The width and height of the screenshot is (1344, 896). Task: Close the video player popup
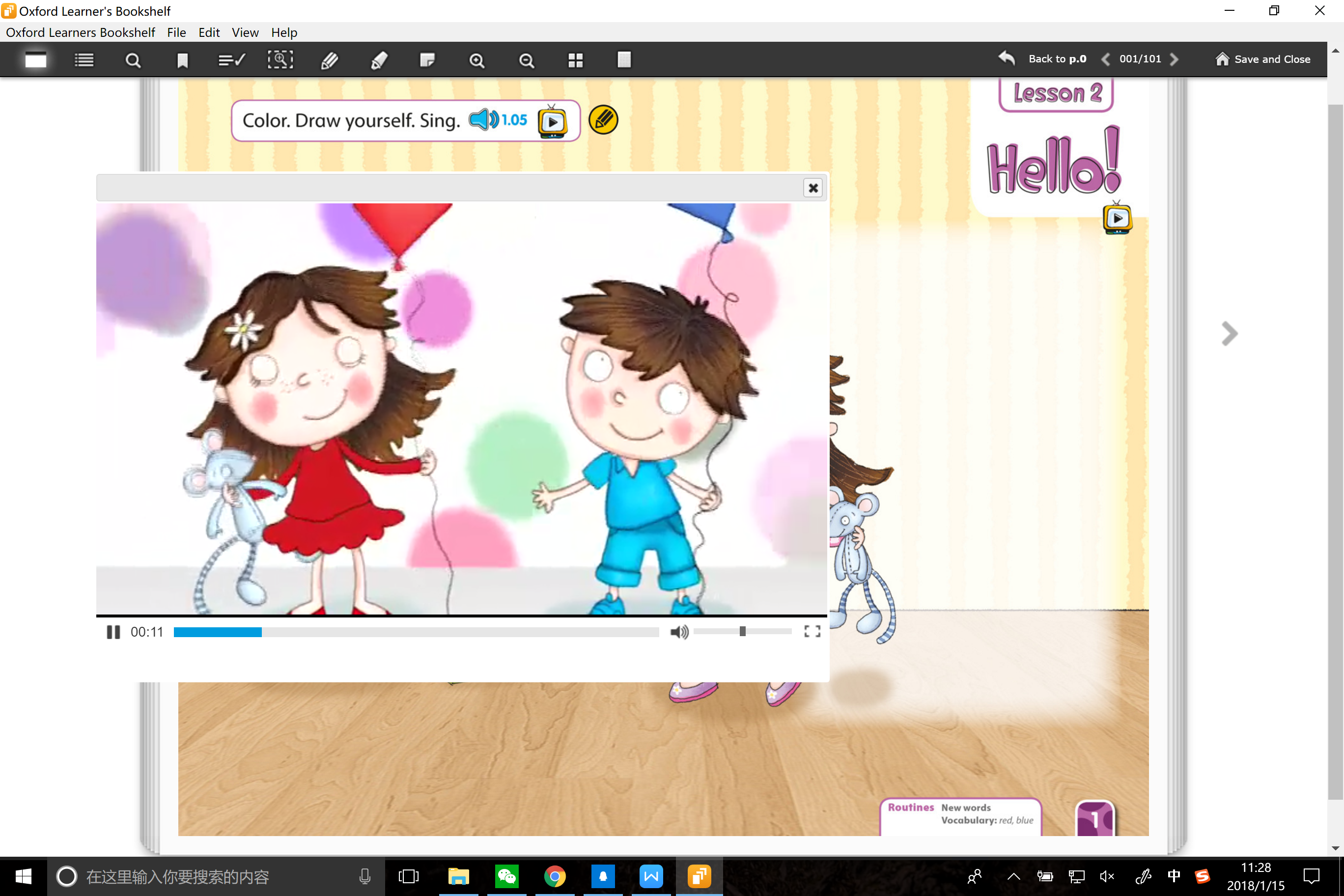(x=812, y=188)
